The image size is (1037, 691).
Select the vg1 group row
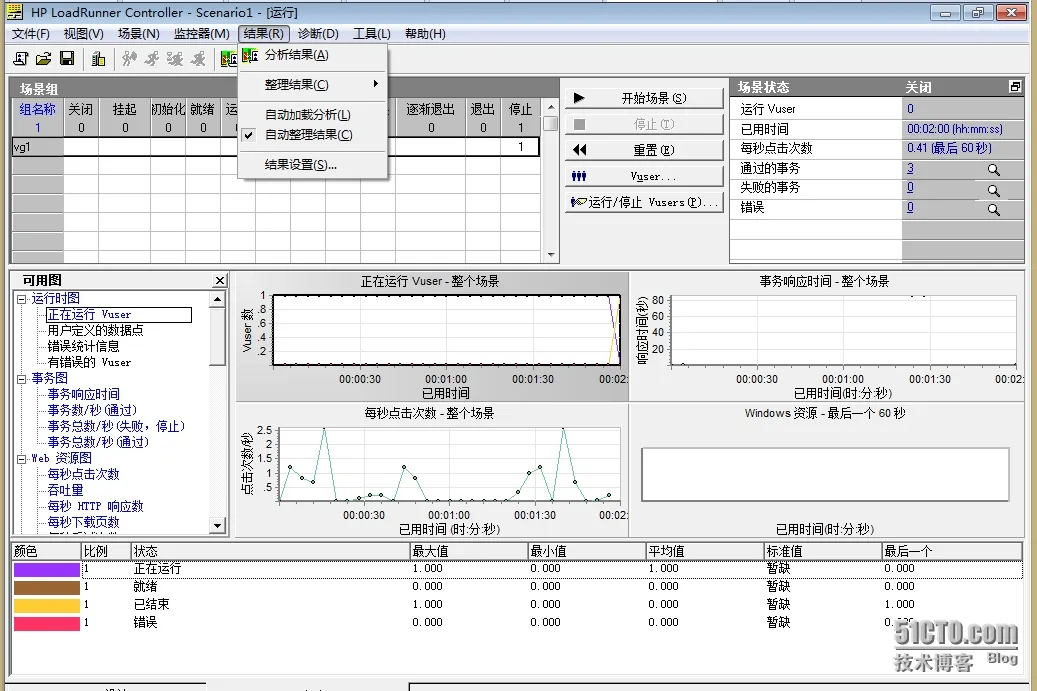276,147
